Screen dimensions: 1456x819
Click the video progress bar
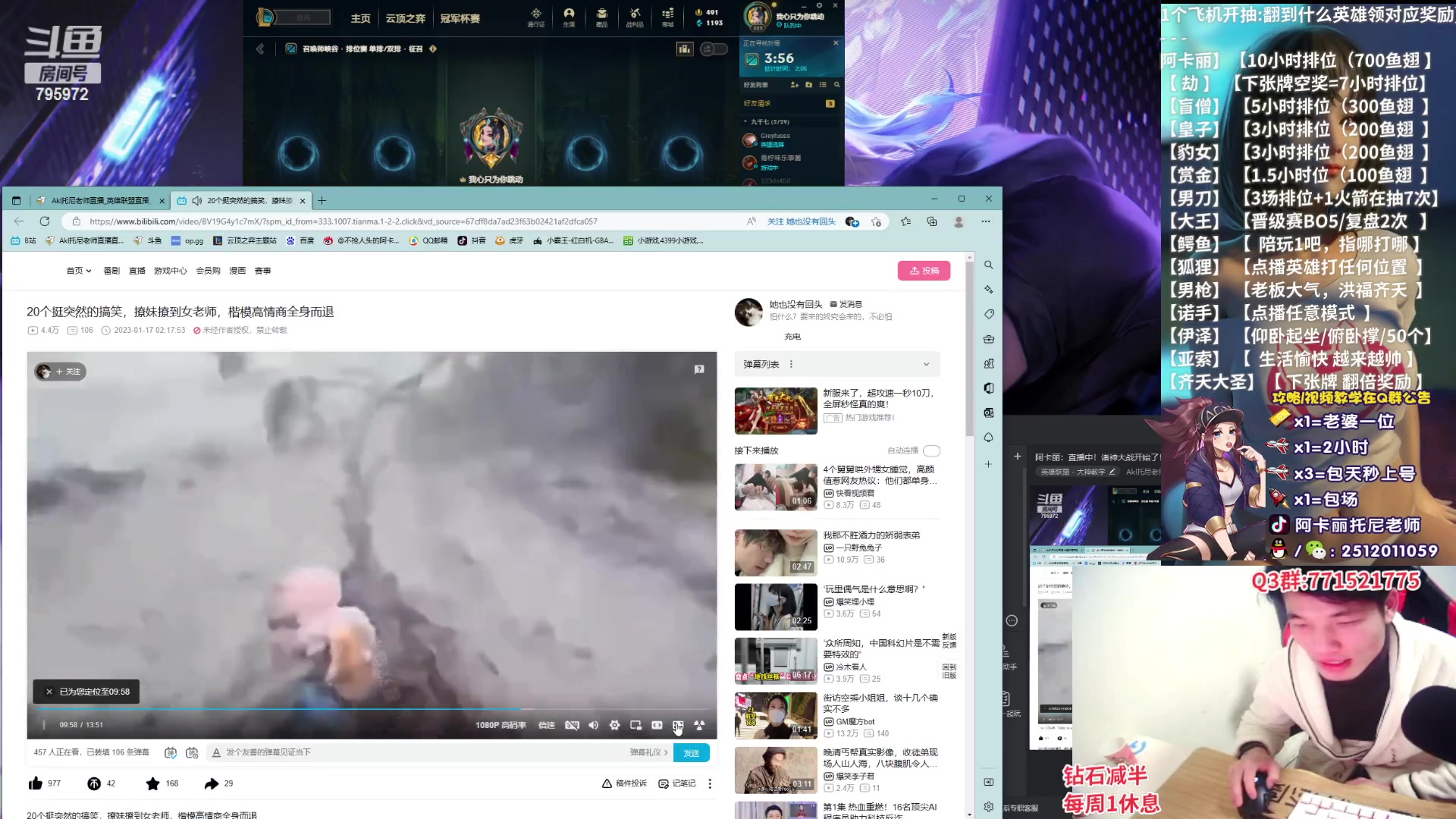tap(372, 709)
